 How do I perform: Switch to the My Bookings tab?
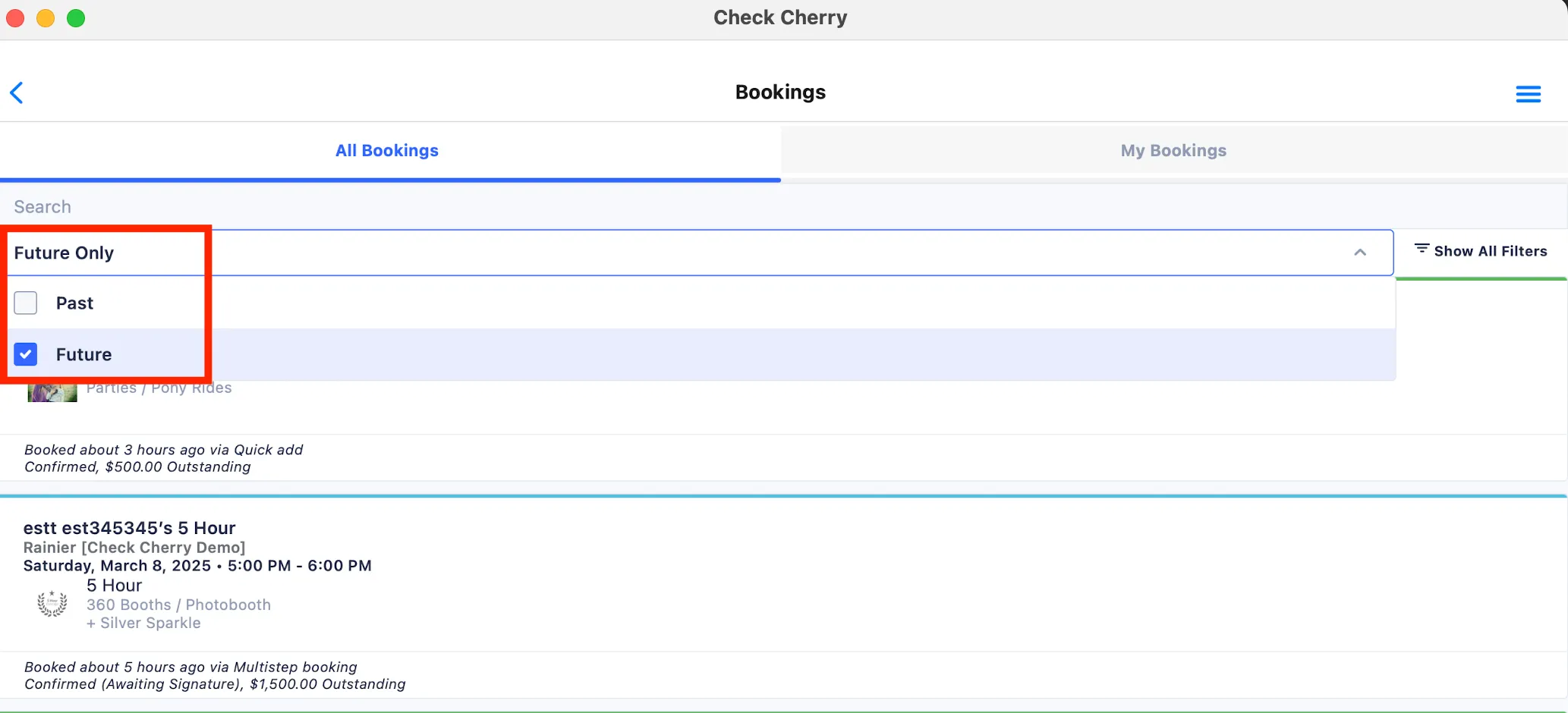point(1173,151)
